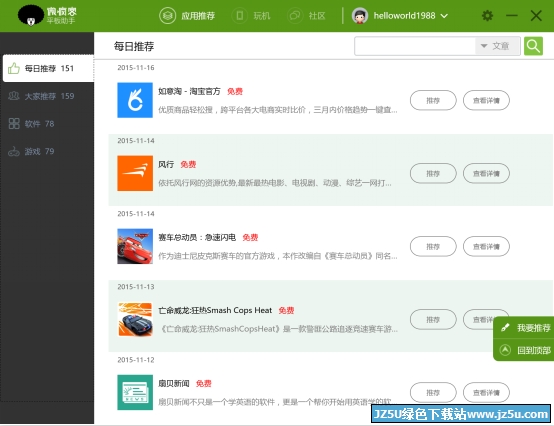Select 每日推荐 151 in the sidebar
The image size is (554, 426).
[48, 68]
